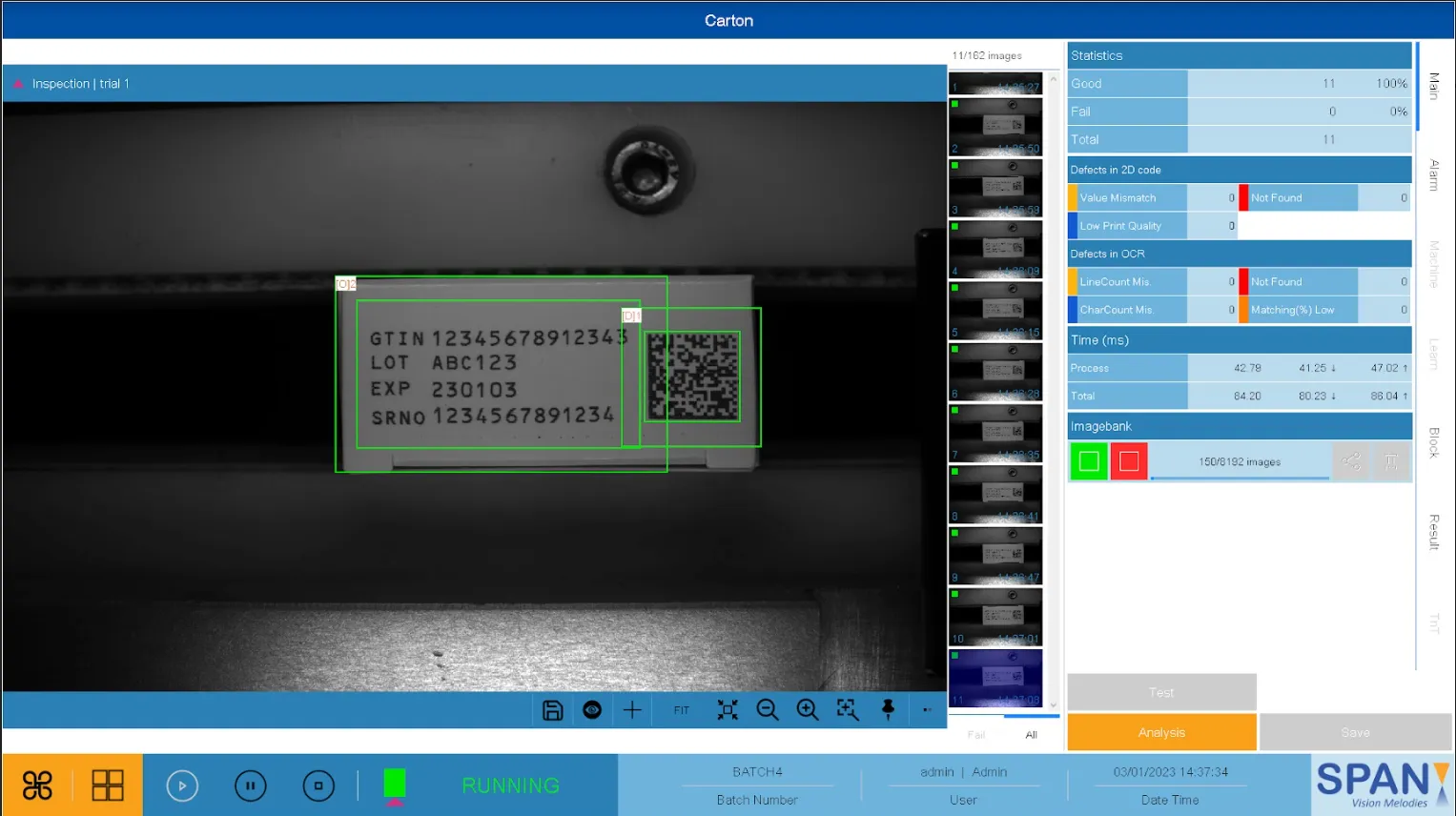Click the Analysis button
The height and width of the screenshot is (816, 1456).
1161,732
